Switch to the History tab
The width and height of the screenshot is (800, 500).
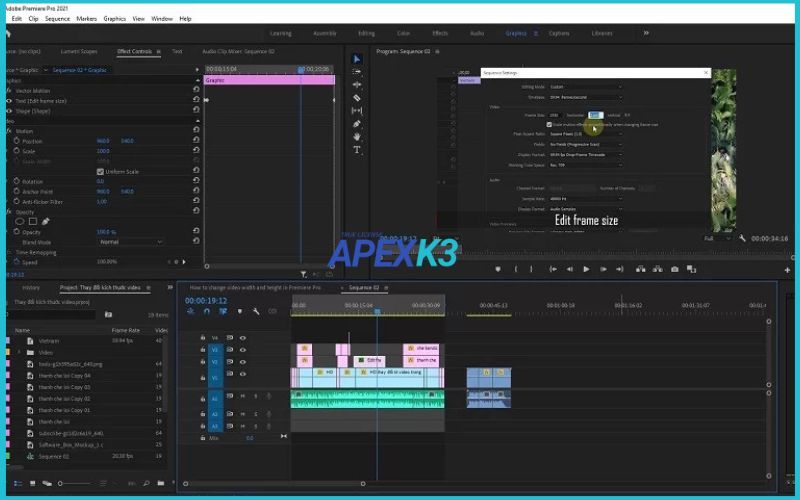point(31,288)
